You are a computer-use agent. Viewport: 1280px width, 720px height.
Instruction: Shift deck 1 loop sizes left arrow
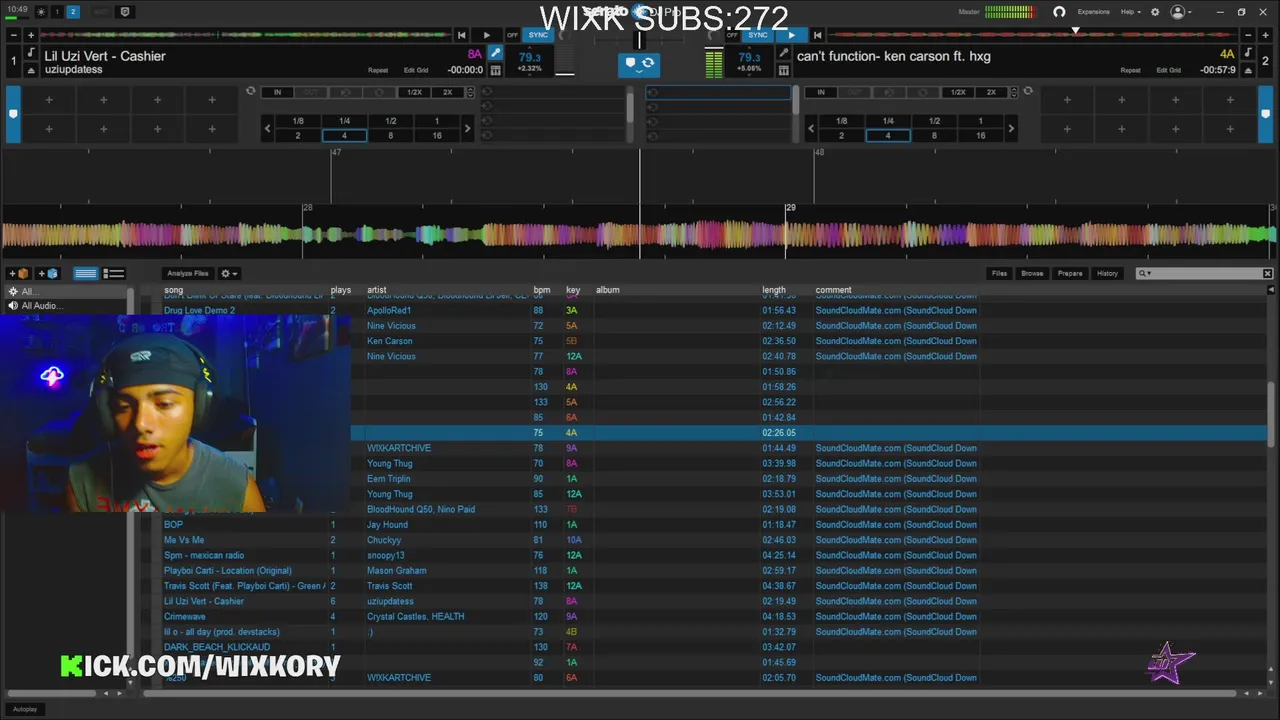pos(267,128)
